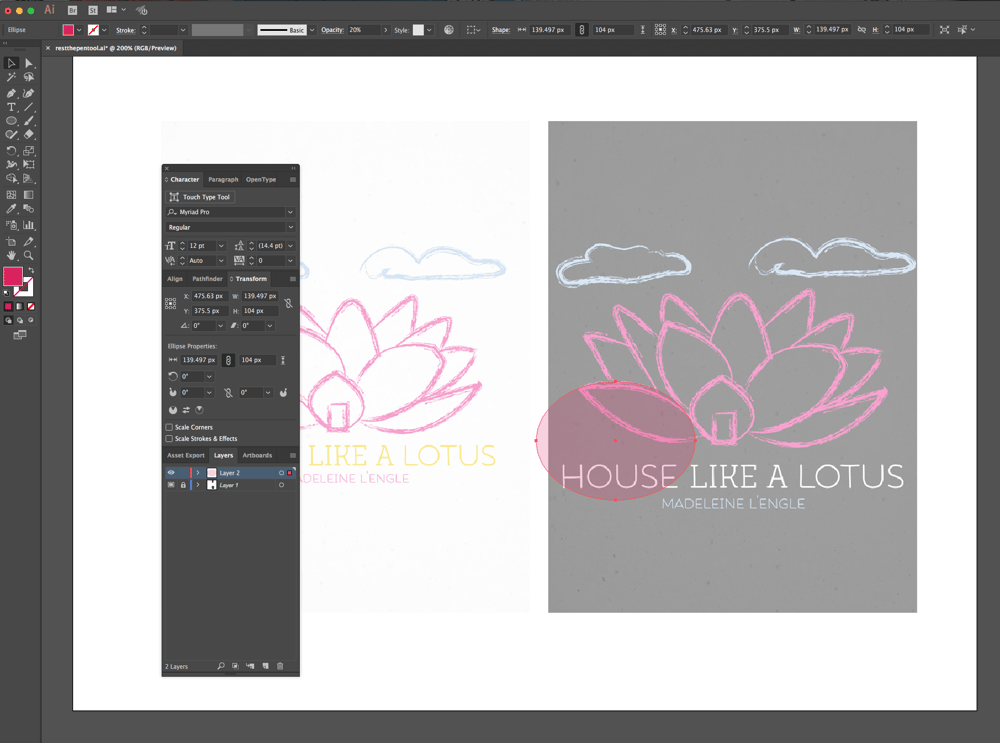Switch to the Pathfinder tab
The width and height of the screenshot is (1000, 743).
pyautogui.click(x=207, y=279)
